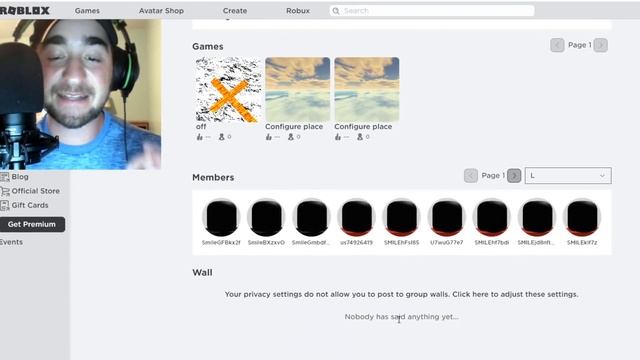Open the first Configure place thumbnail
This screenshot has width=640, height=360.
pyautogui.click(x=298, y=90)
